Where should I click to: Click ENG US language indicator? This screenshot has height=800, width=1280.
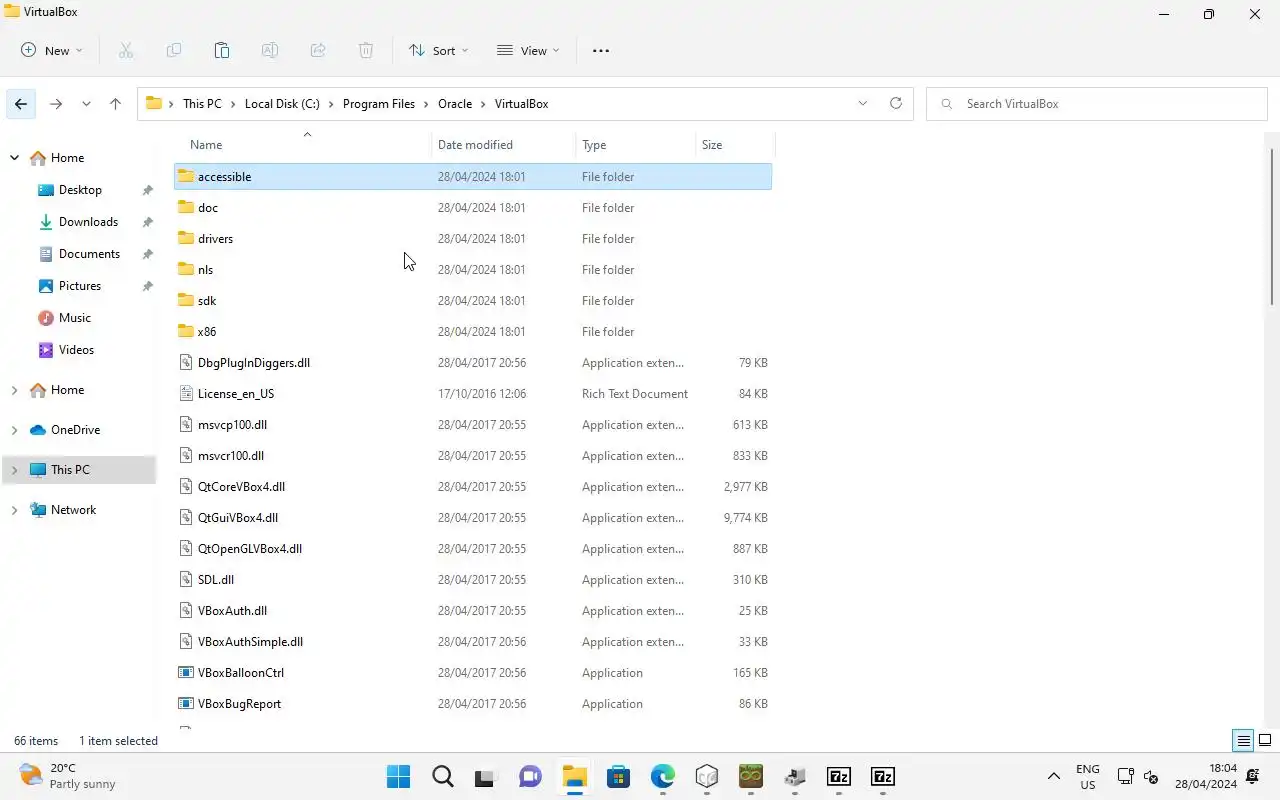point(1087,776)
